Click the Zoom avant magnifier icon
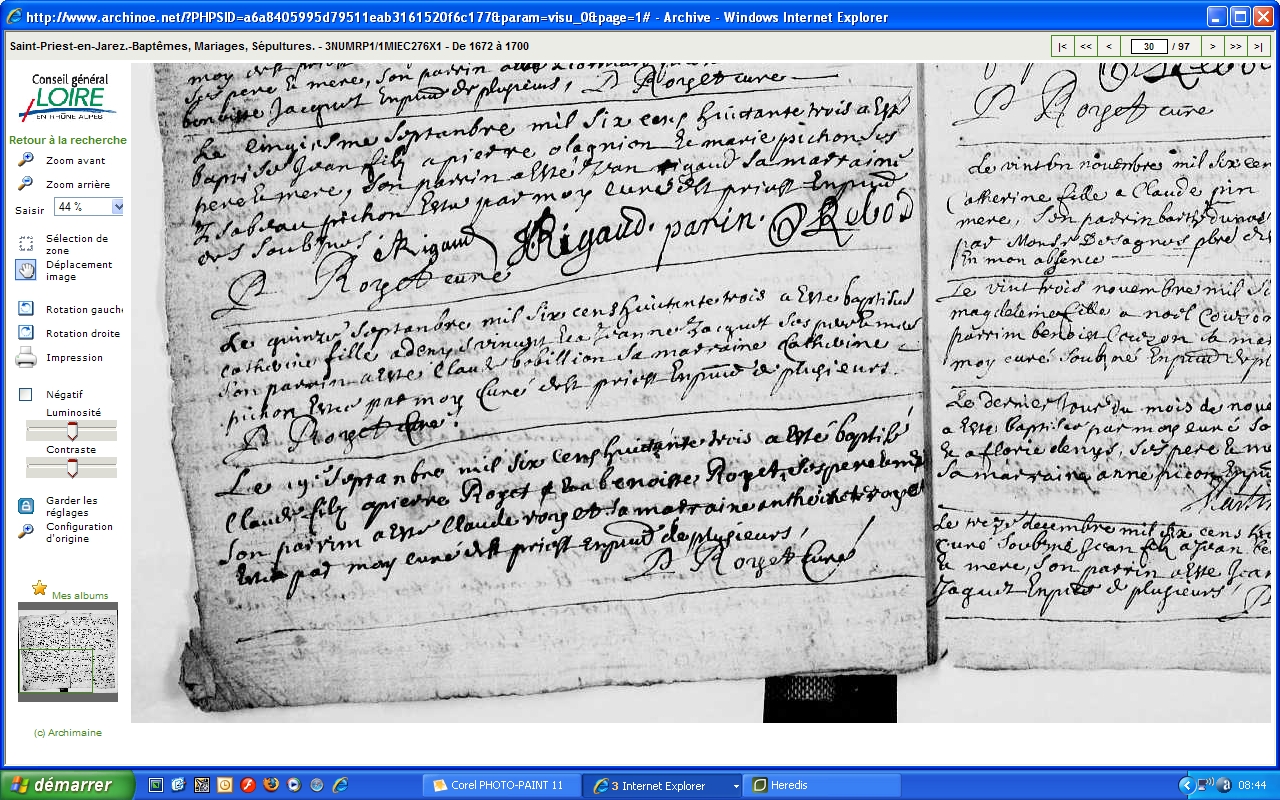This screenshot has height=800, width=1280. tap(26, 160)
